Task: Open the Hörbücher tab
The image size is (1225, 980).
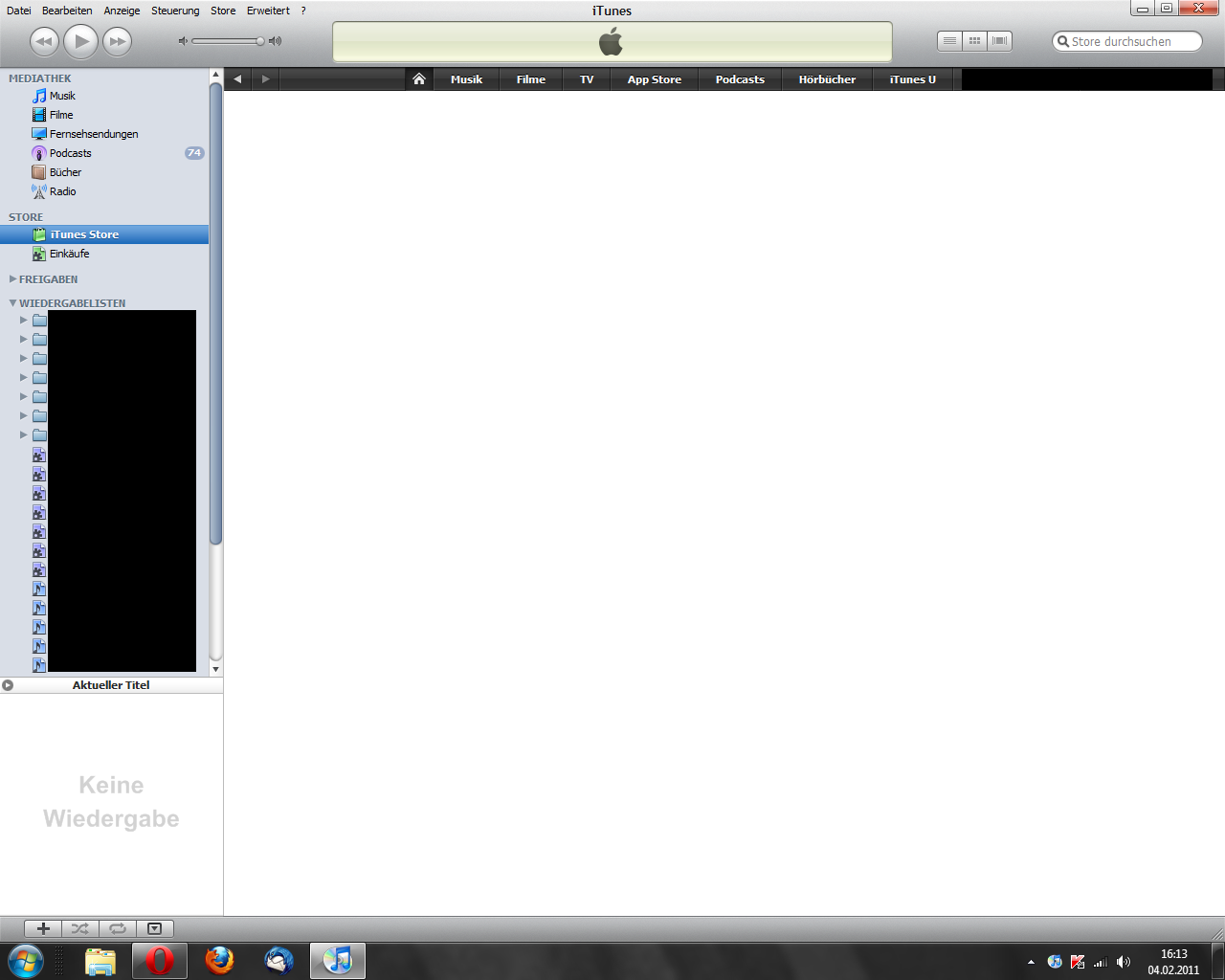Action: 828,79
